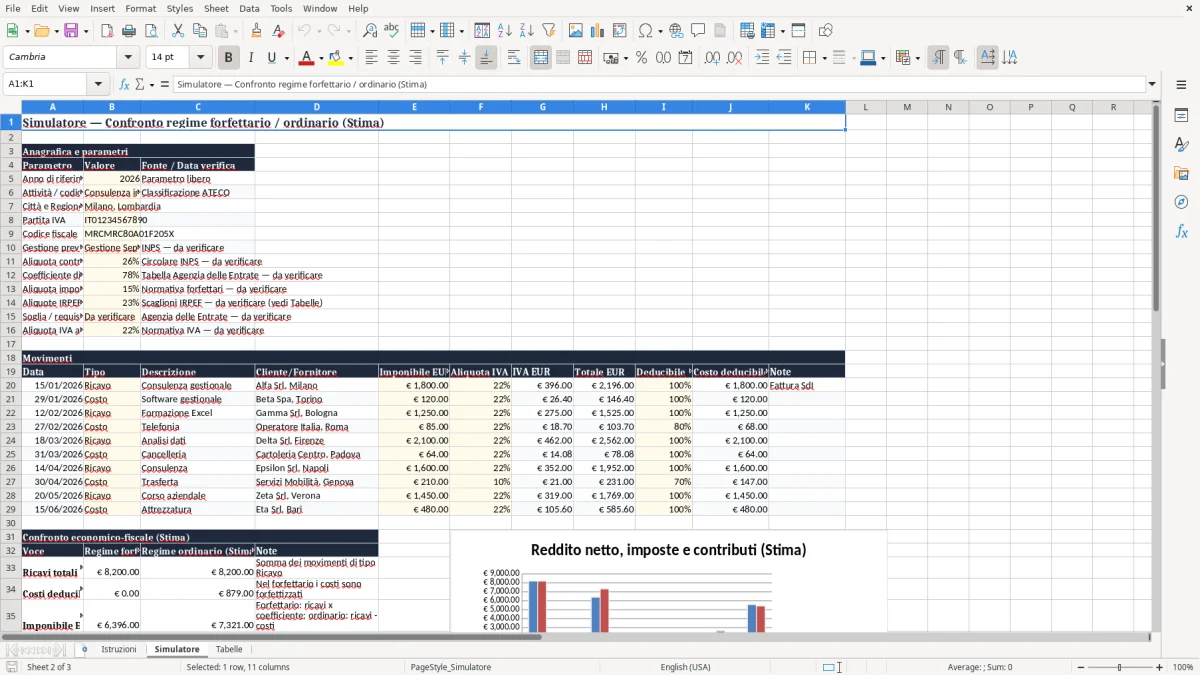Open the font color dropdown arrow

tap(321, 58)
